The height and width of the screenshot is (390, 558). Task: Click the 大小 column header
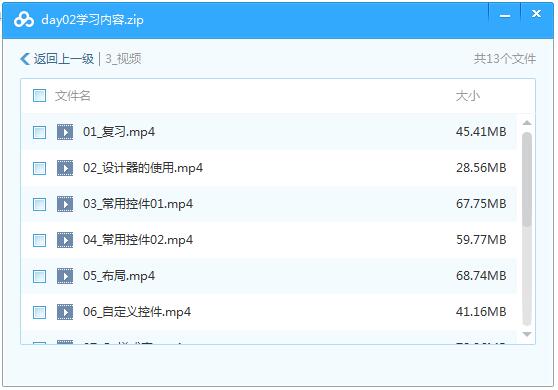click(x=468, y=96)
